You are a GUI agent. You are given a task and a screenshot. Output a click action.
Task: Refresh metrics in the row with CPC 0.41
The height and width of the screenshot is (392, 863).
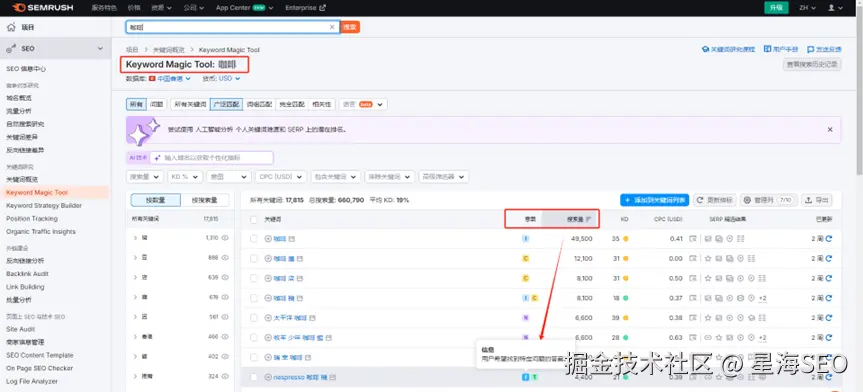click(828, 239)
